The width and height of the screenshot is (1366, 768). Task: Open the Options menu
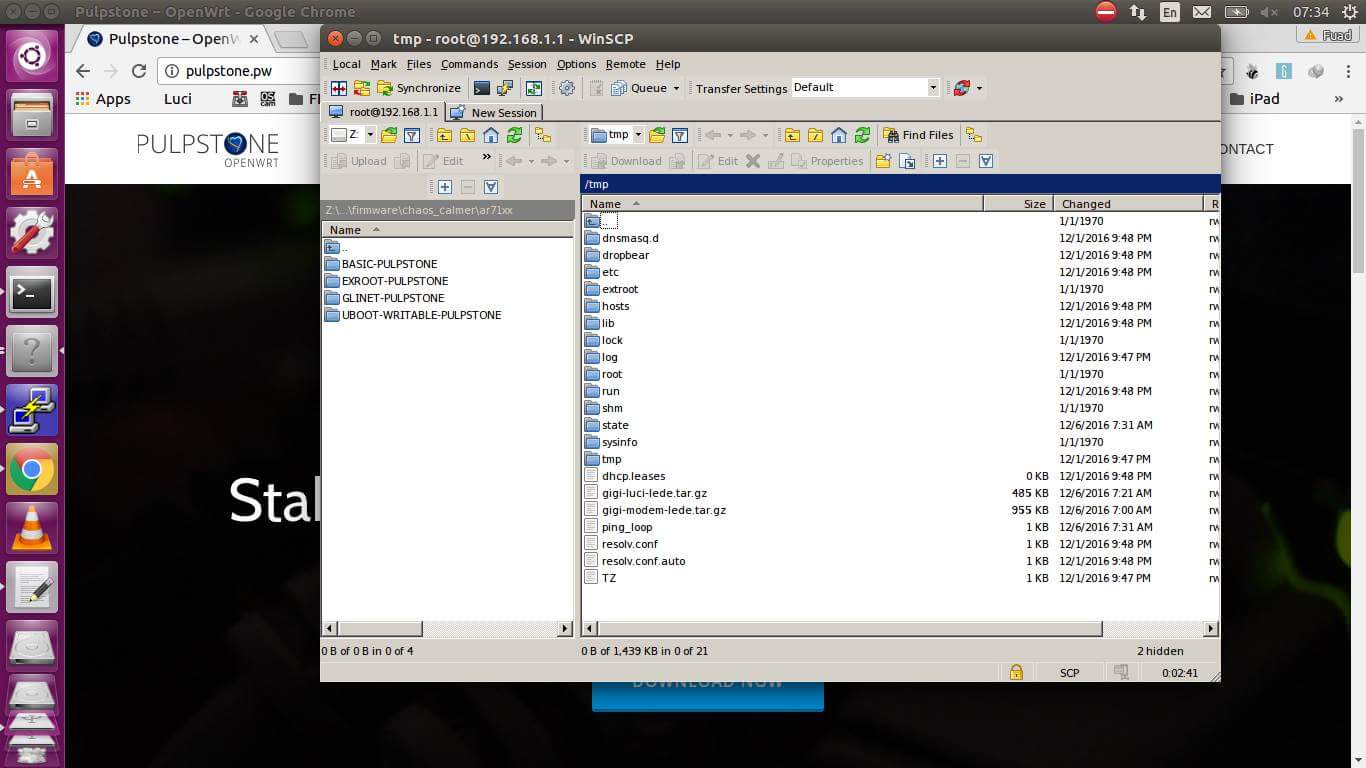pyautogui.click(x=576, y=64)
